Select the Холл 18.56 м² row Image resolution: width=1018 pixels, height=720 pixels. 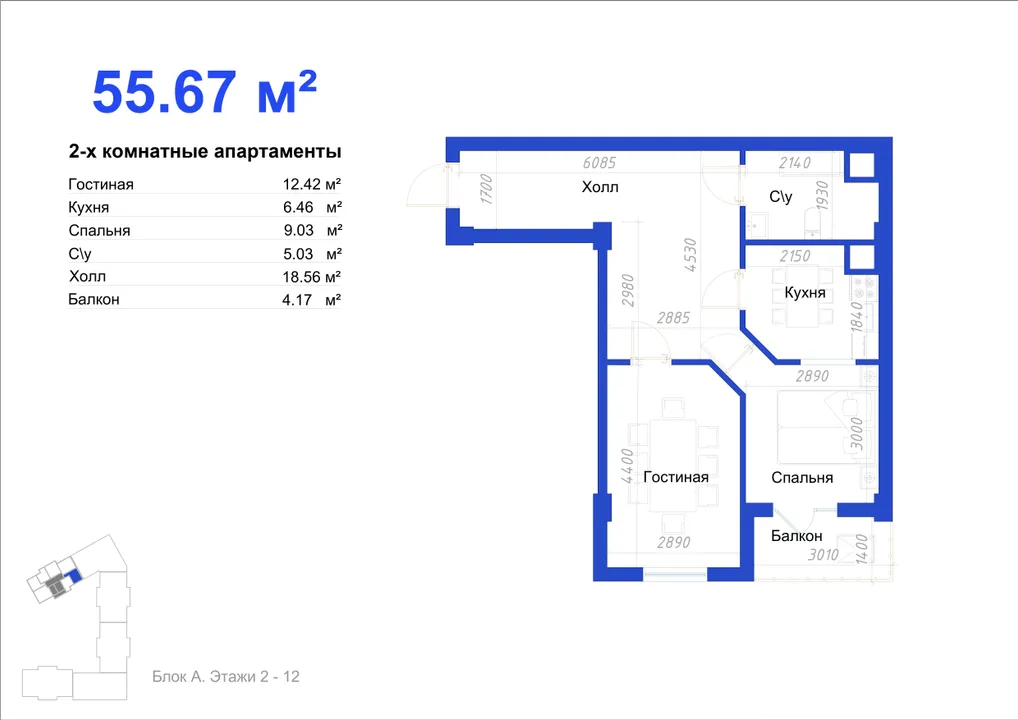click(205, 277)
